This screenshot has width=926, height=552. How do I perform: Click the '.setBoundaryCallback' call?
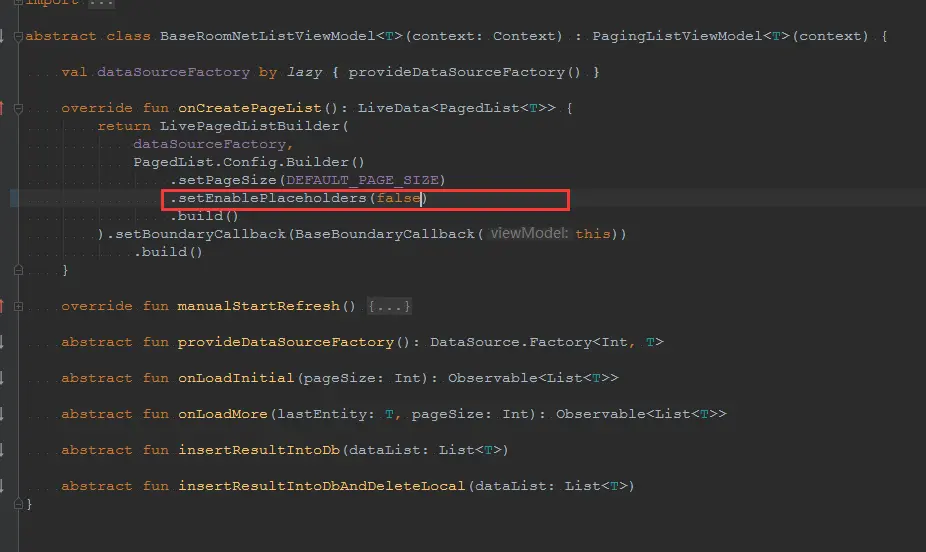coord(196,234)
